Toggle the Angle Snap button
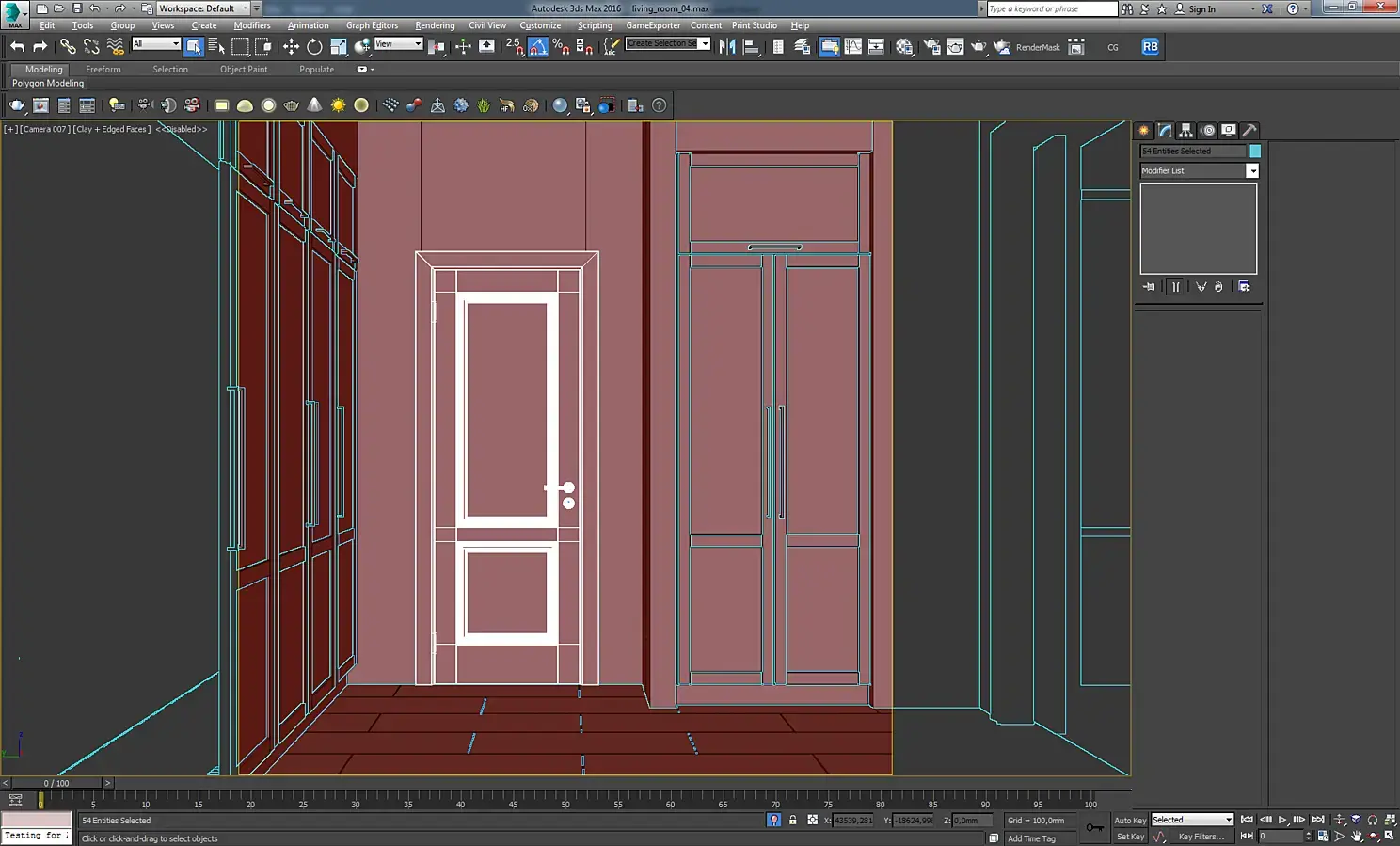This screenshot has height=846, width=1400. (538, 46)
